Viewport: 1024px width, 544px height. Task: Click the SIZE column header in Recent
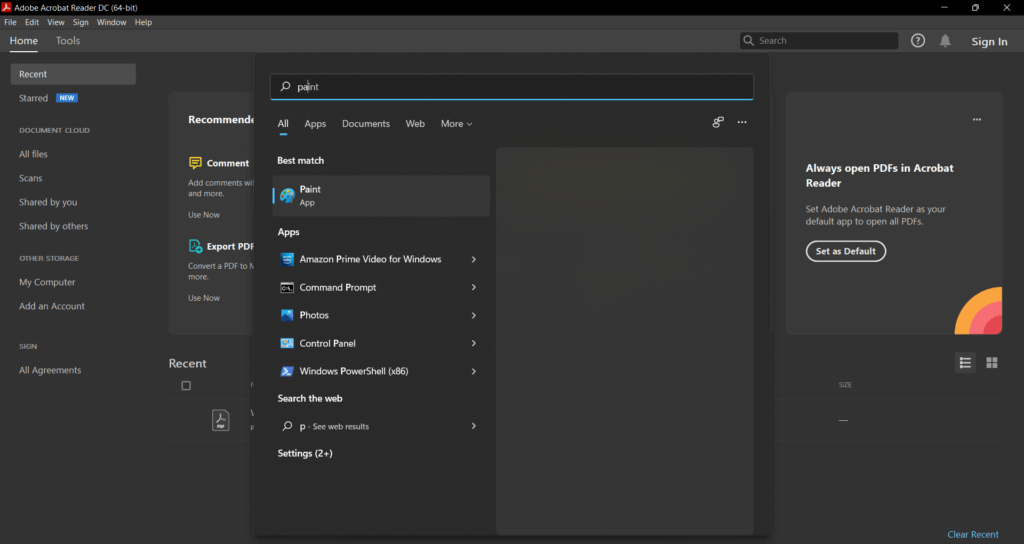coord(845,385)
